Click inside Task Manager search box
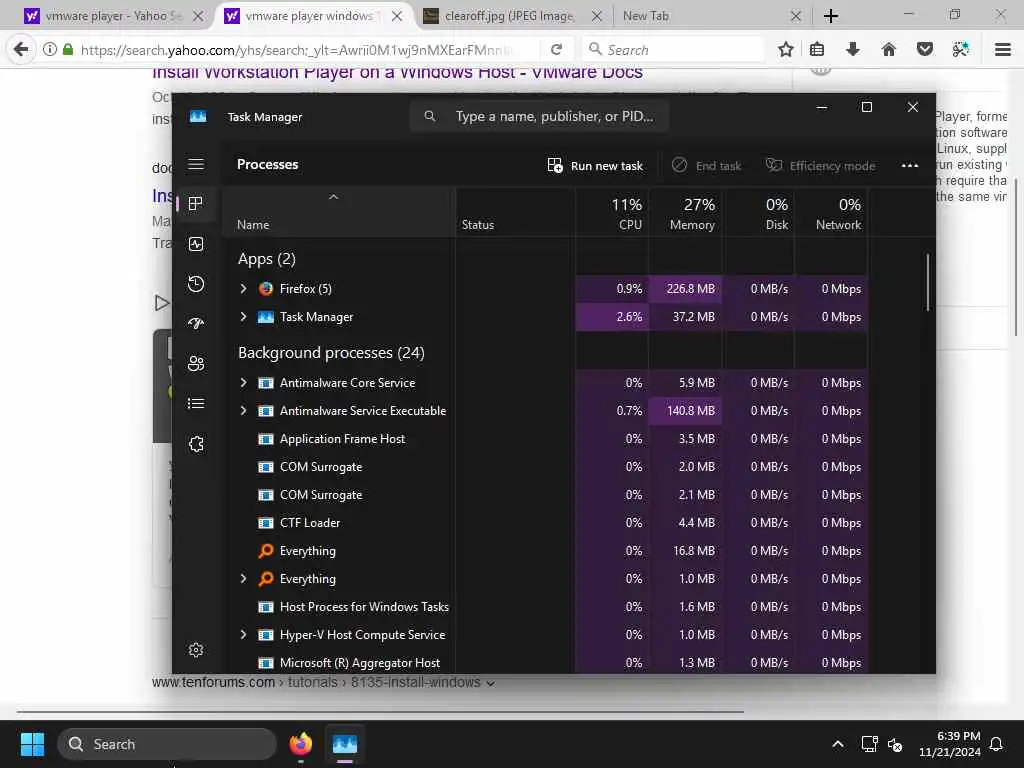 tap(539, 116)
